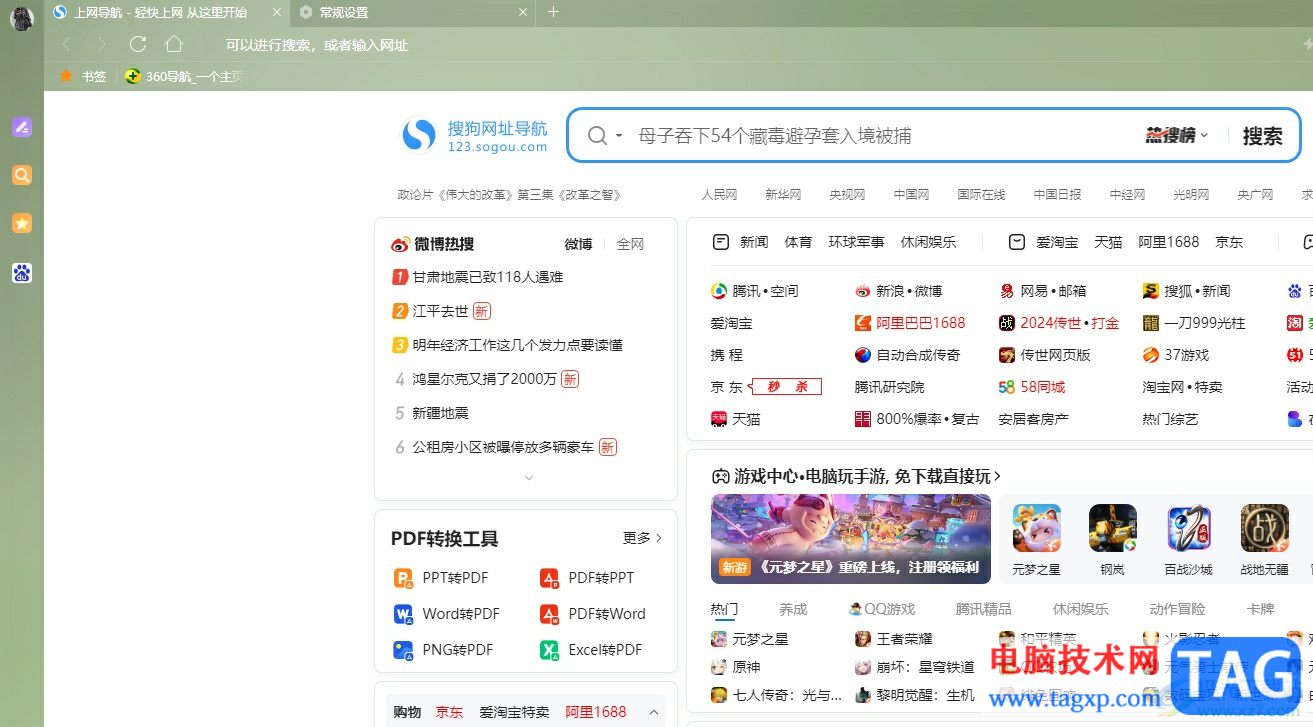1313x727 pixels.
Task: Switch hot search to 全网 tab
Action: (630, 244)
